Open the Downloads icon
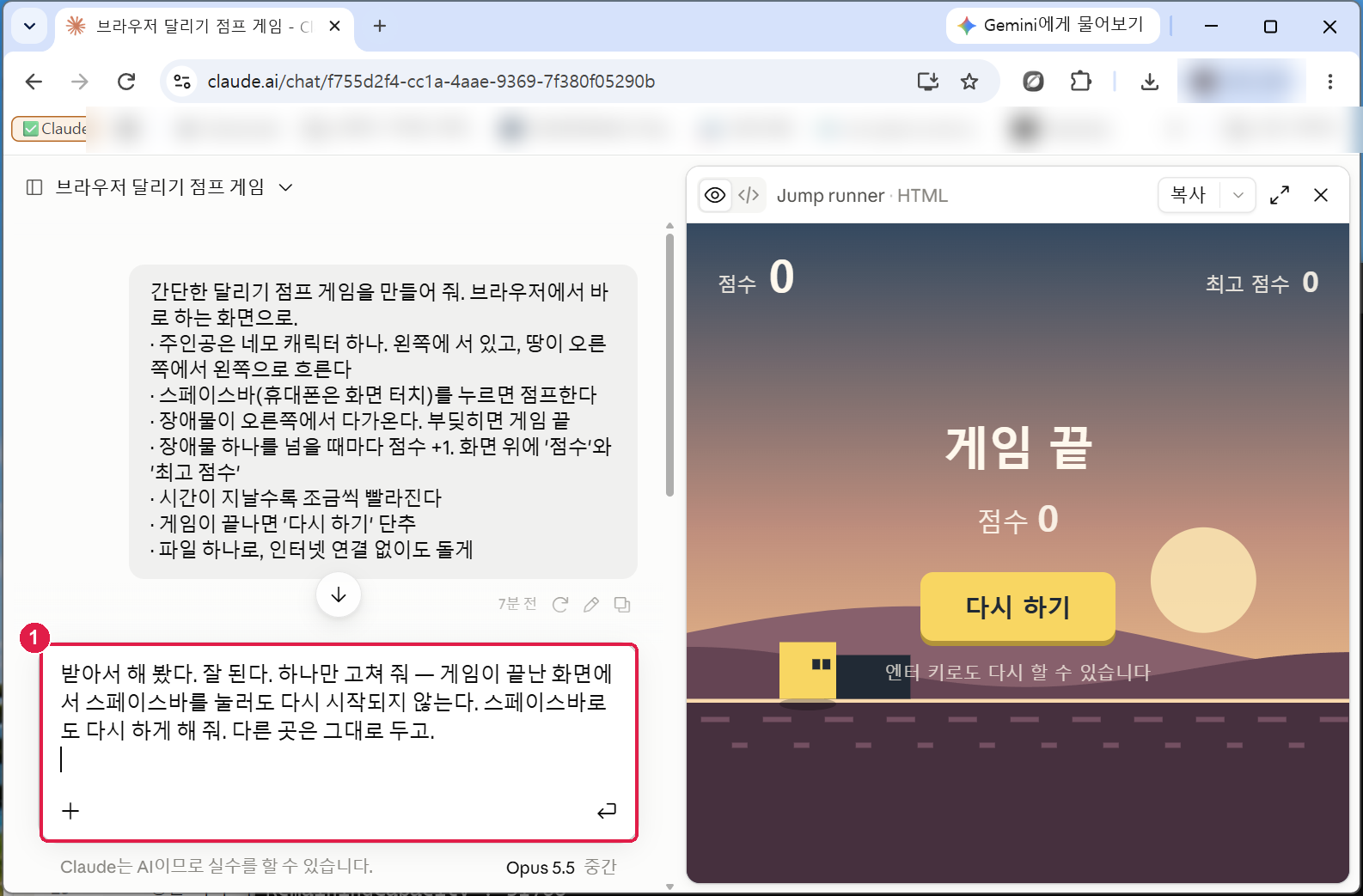This screenshot has width=1363, height=896. (x=1150, y=82)
